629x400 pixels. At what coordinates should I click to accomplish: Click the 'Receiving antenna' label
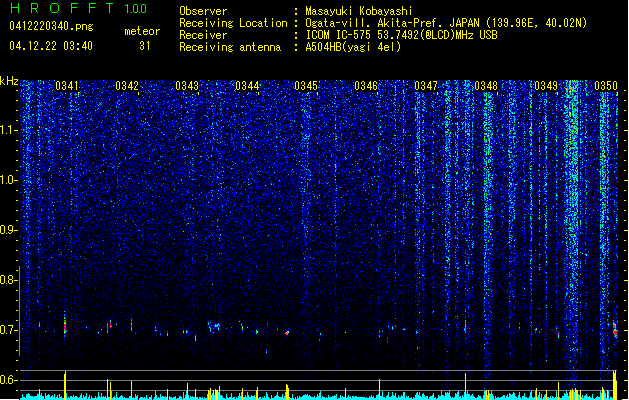tap(230, 47)
